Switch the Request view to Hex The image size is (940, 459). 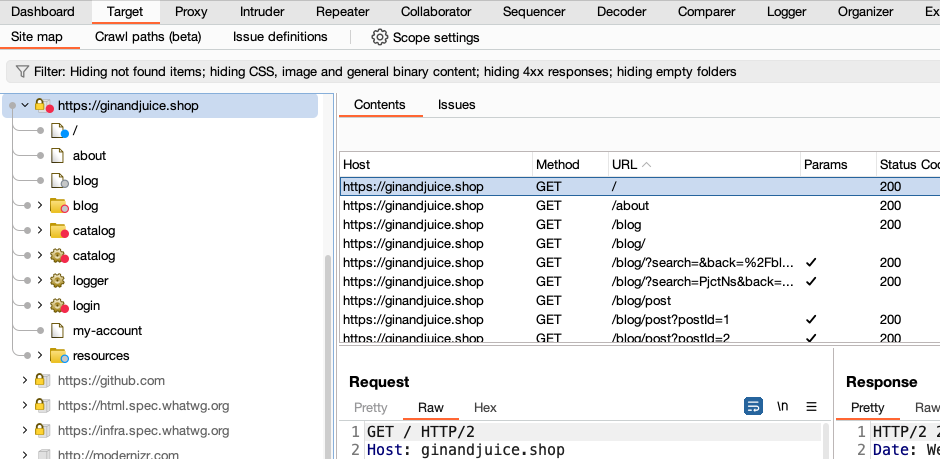[x=485, y=407]
